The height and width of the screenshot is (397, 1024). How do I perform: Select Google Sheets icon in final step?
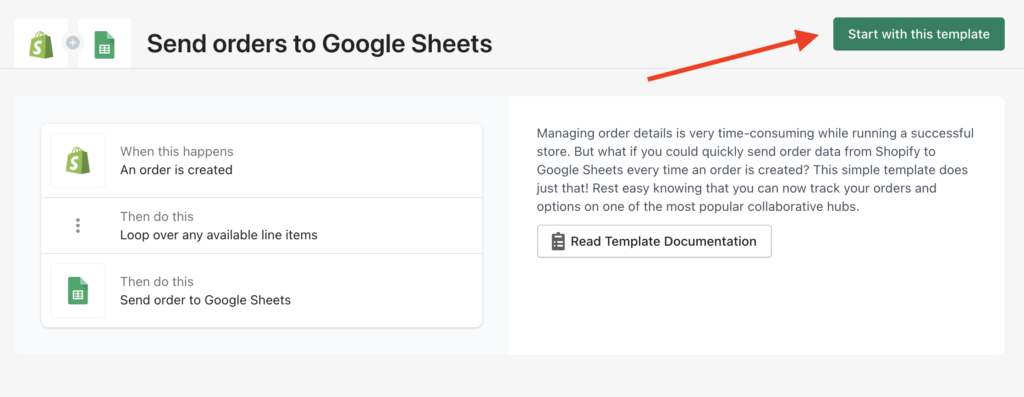coord(78,291)
